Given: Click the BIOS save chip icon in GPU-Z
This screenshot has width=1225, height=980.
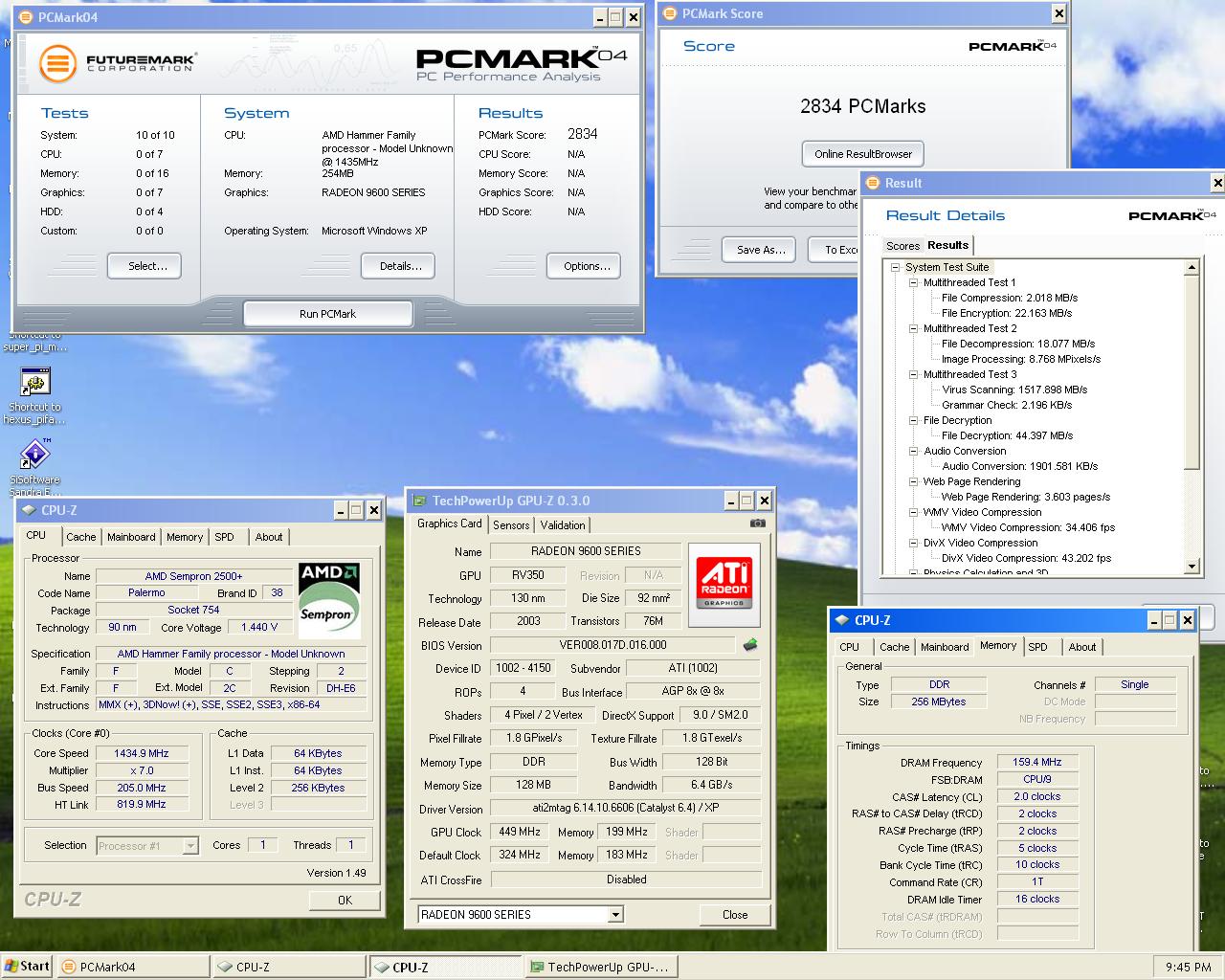Looking at the screenshot, I should pos(750,645).
